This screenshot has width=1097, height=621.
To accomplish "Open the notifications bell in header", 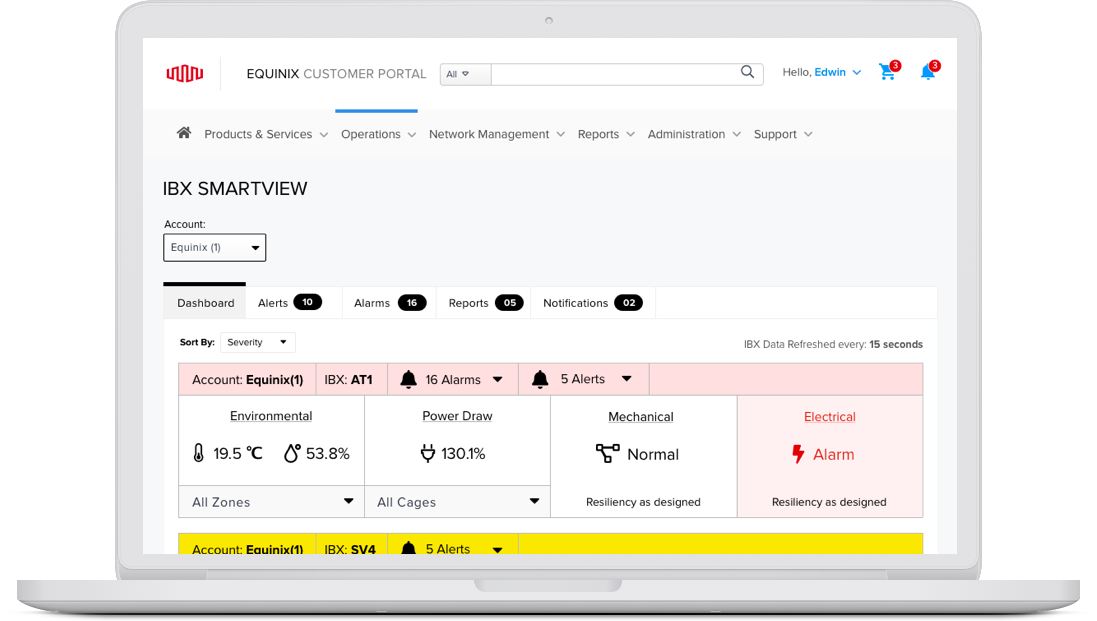I will pos(929,71).
